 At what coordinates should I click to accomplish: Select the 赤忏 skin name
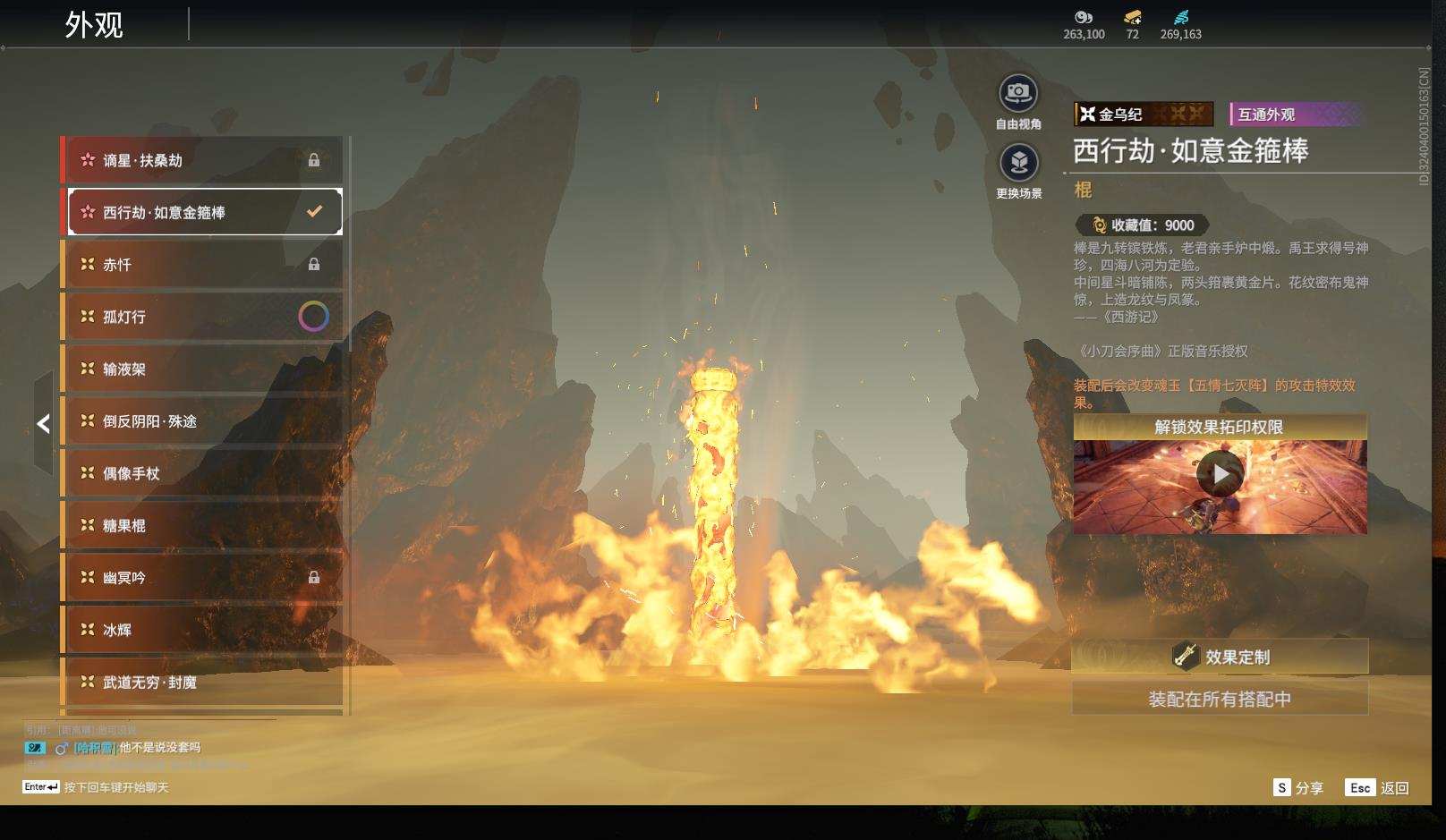[x=117, y=265]
